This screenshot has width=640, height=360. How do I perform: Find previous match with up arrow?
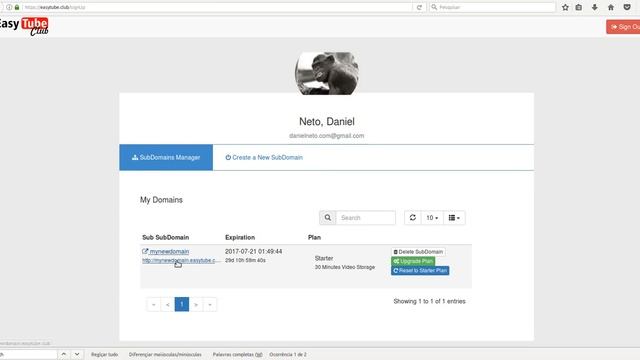coord(64,354)
